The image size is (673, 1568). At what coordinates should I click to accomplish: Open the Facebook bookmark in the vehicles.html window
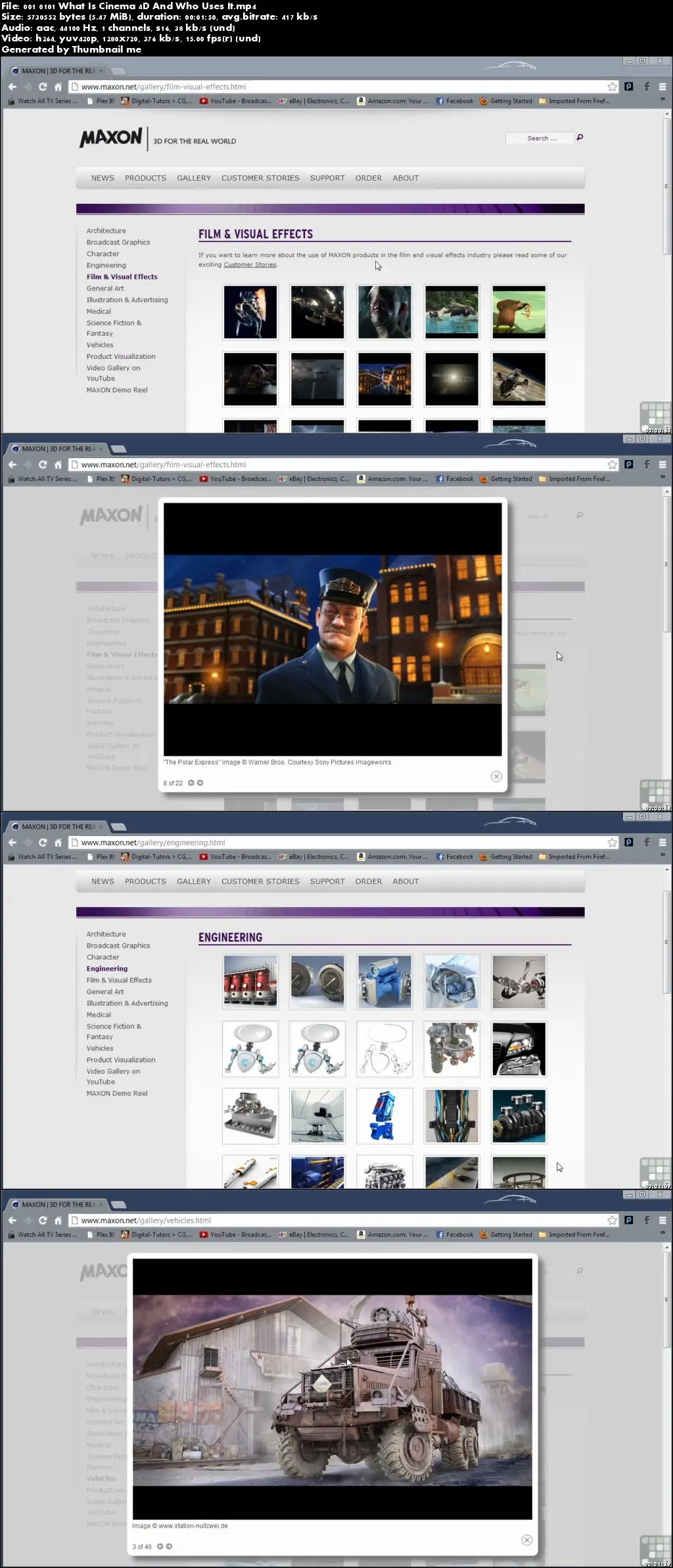tap(455, 1234)
